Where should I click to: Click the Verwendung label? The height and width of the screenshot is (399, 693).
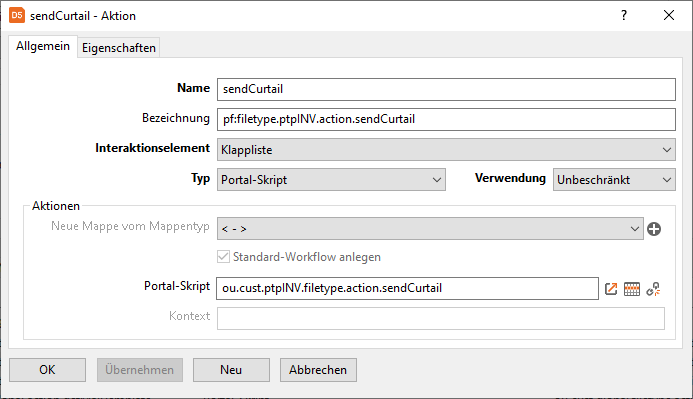coord(510,178)
